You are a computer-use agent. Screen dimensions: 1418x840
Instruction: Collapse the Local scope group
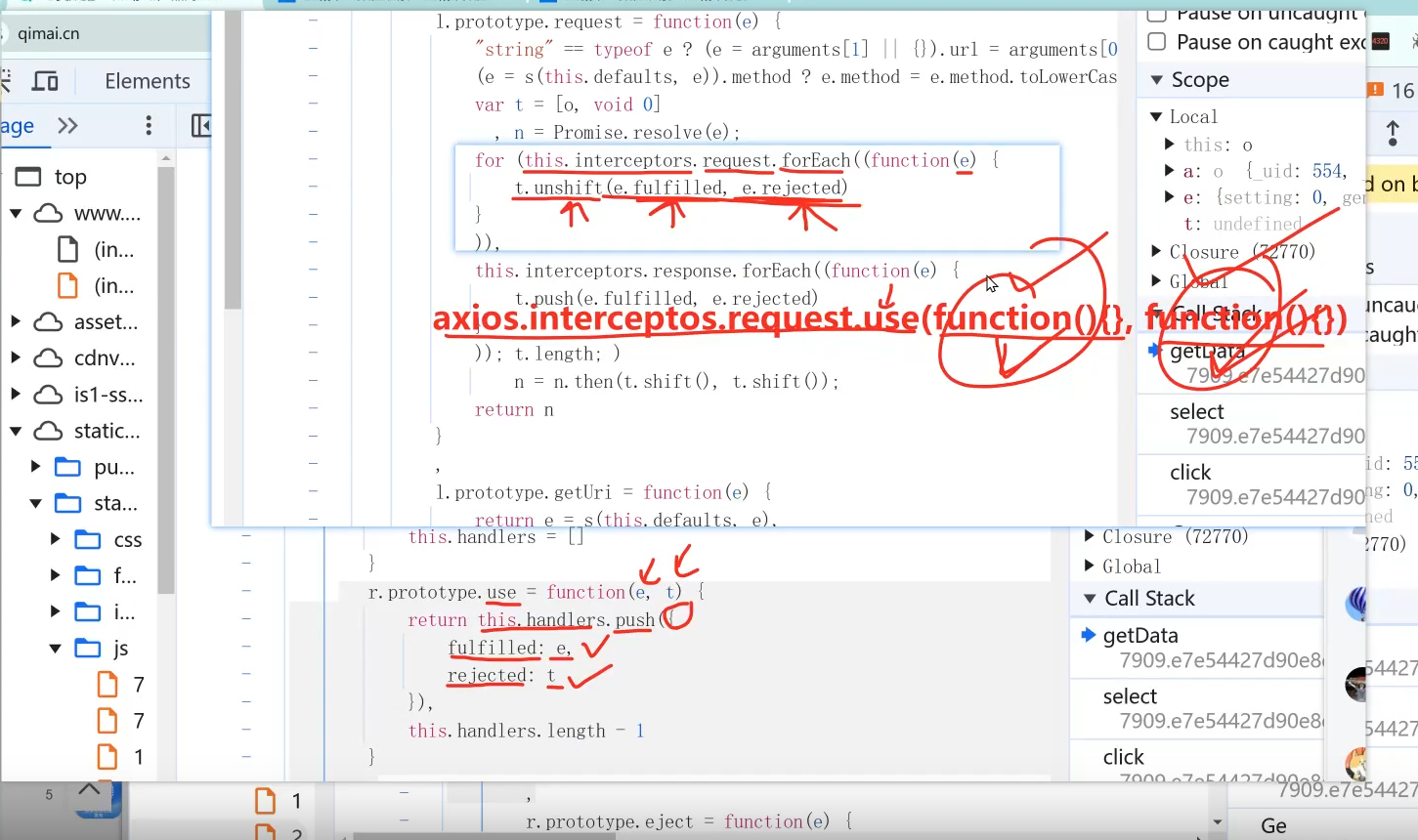tap(1157, 116)
